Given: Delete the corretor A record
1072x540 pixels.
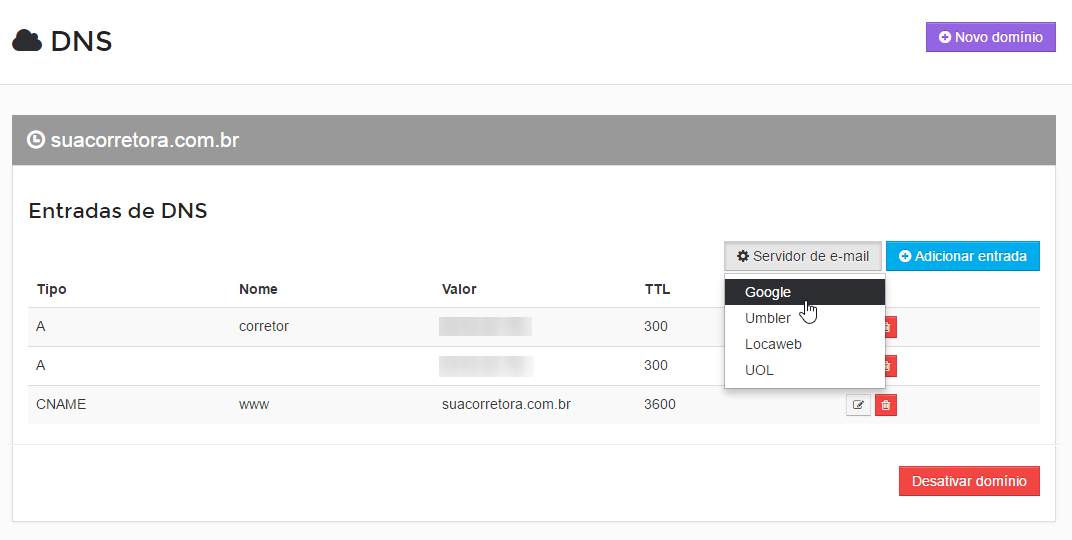Looking at the screenshot, I should tap(890, 327).
